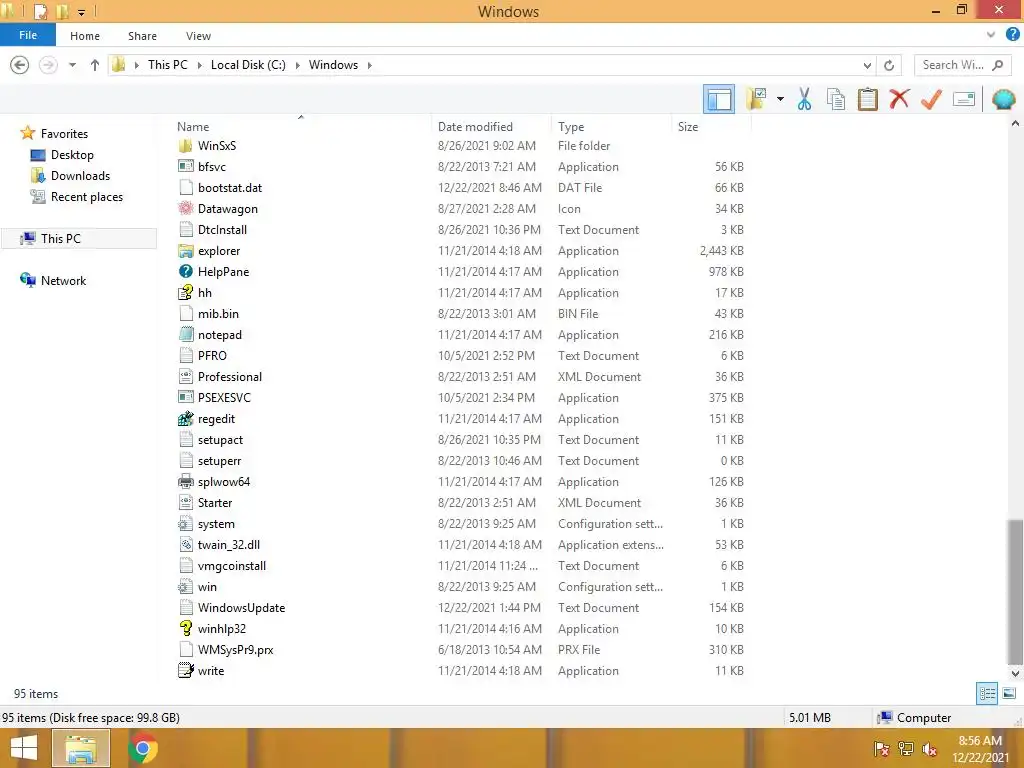Viewport: 1024px width, 768px height.
Task: Click the quick access new document icon
Action: [x=40, y=11]
